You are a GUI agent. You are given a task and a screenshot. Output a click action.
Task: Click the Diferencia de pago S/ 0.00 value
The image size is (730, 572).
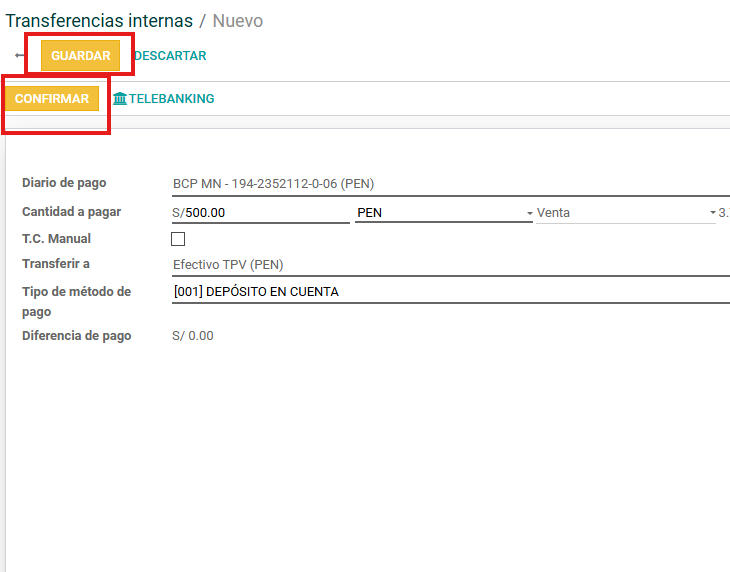coord(193,336)
